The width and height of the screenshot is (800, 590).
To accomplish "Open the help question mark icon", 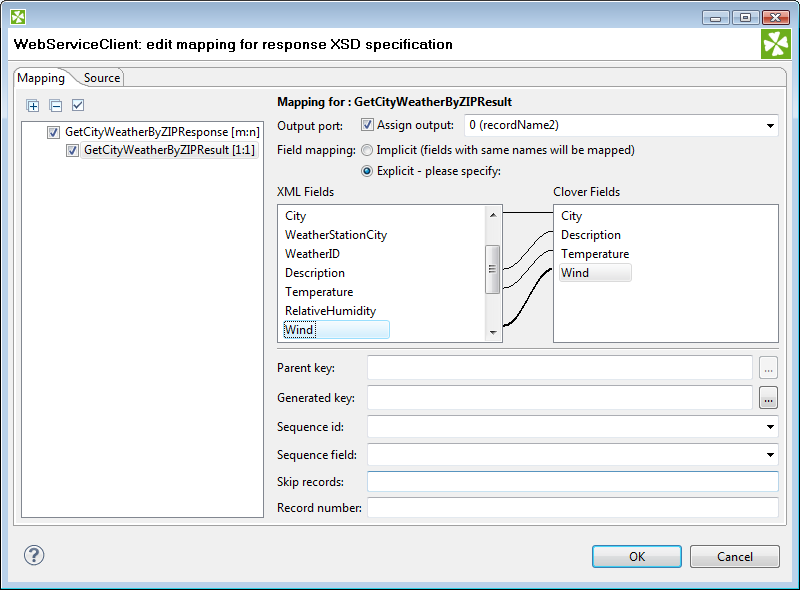I will tap(34, 555).
